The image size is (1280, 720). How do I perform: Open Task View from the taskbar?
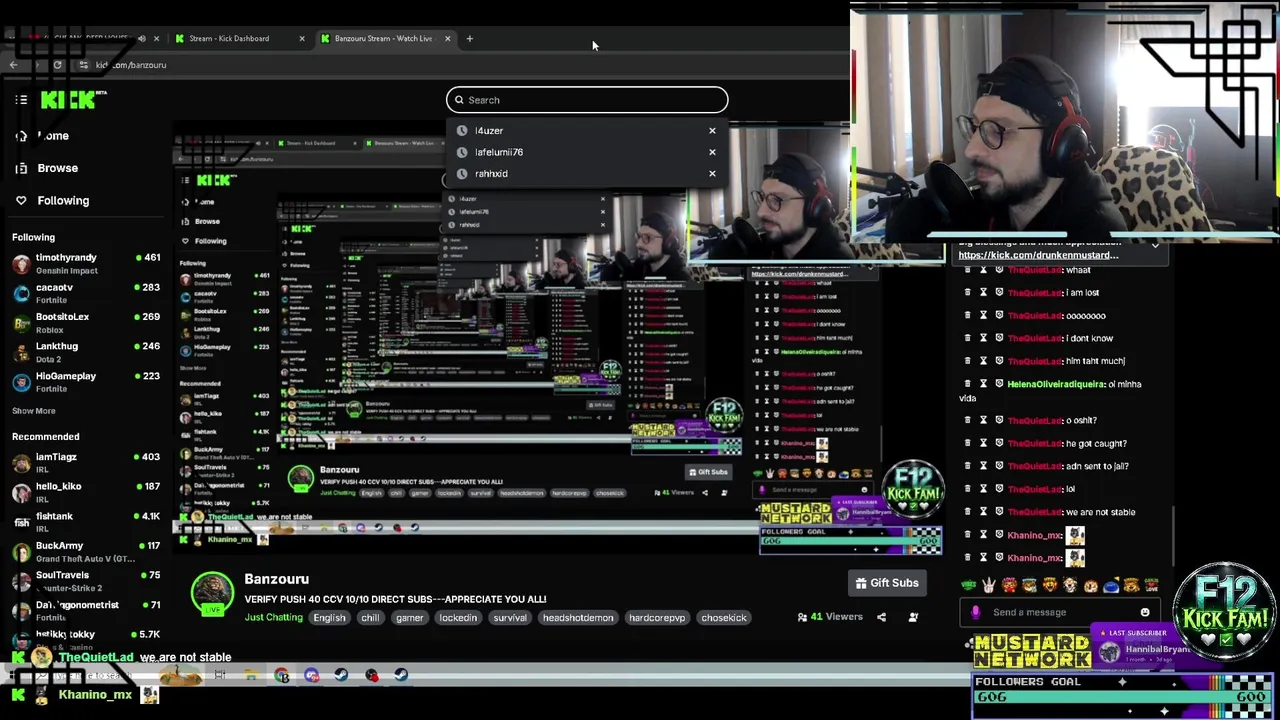[220, 675]
